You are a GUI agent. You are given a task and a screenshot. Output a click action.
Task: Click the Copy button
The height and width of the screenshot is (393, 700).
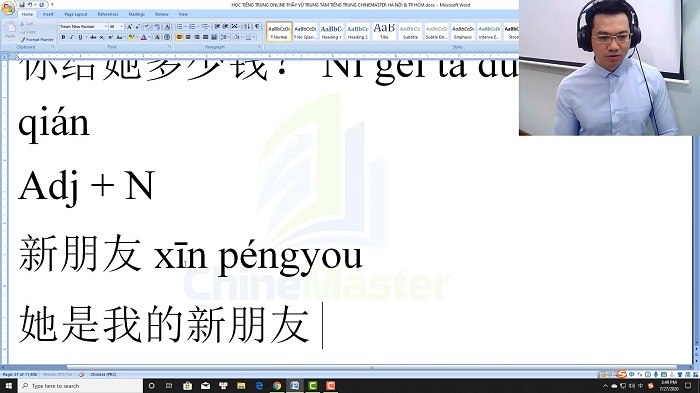click(x=28, y=32)
